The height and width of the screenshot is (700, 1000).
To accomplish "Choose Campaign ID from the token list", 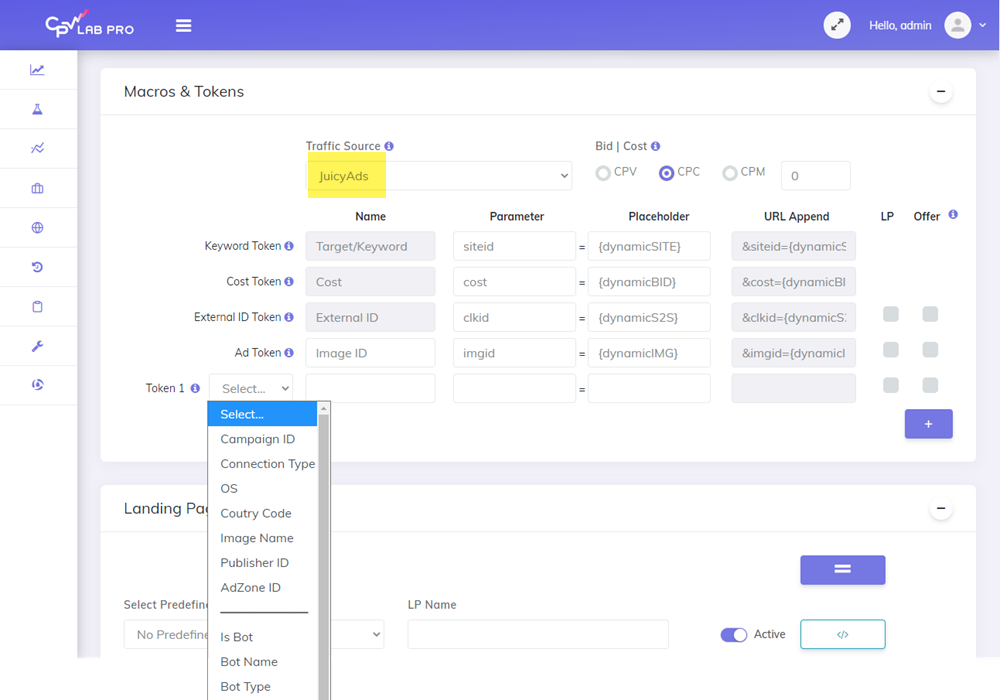I will coord(258,439).
